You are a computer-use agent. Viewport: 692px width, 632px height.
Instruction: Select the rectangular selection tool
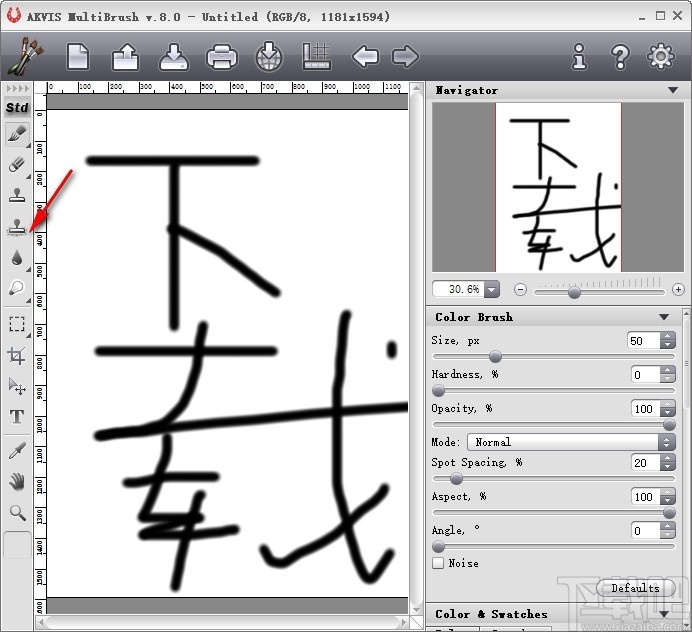click(18, 324)
